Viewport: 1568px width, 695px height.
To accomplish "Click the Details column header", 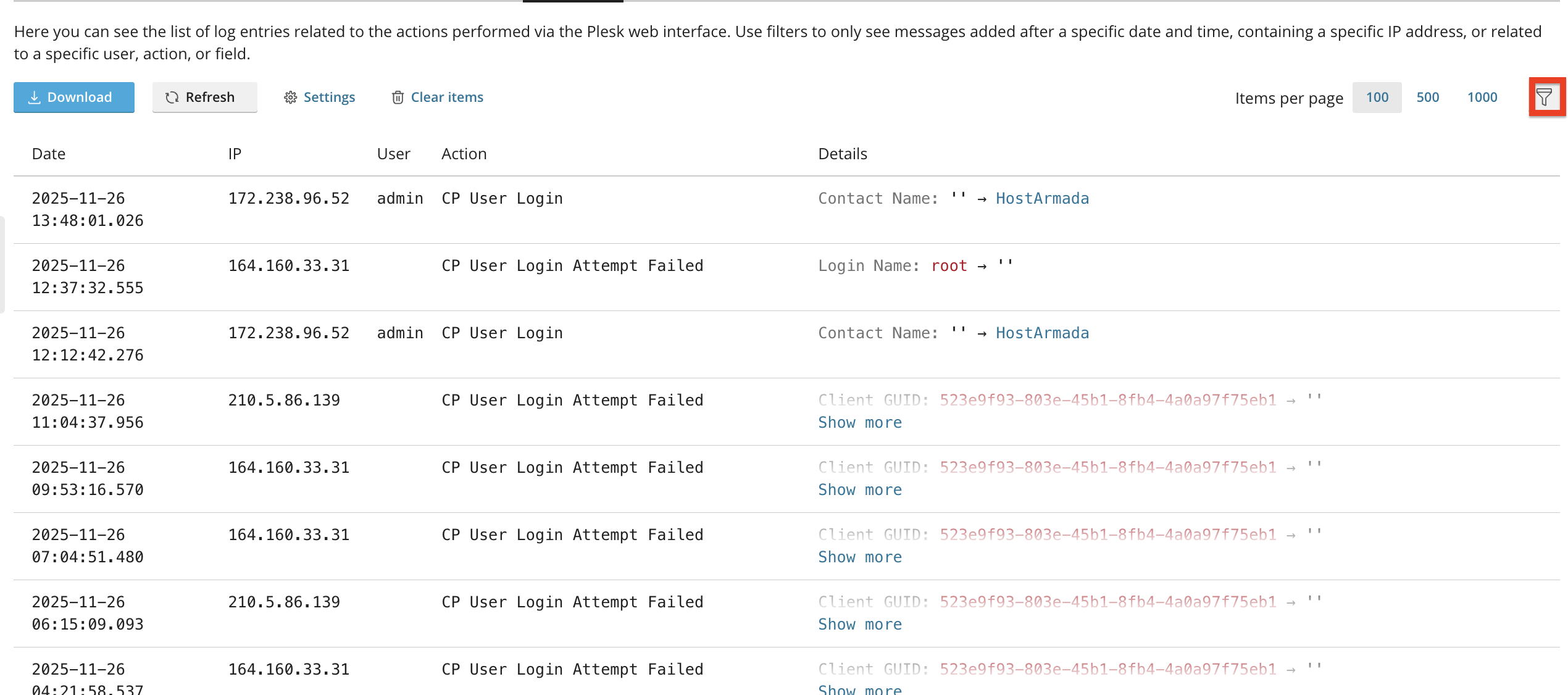I will coord(842,154).
